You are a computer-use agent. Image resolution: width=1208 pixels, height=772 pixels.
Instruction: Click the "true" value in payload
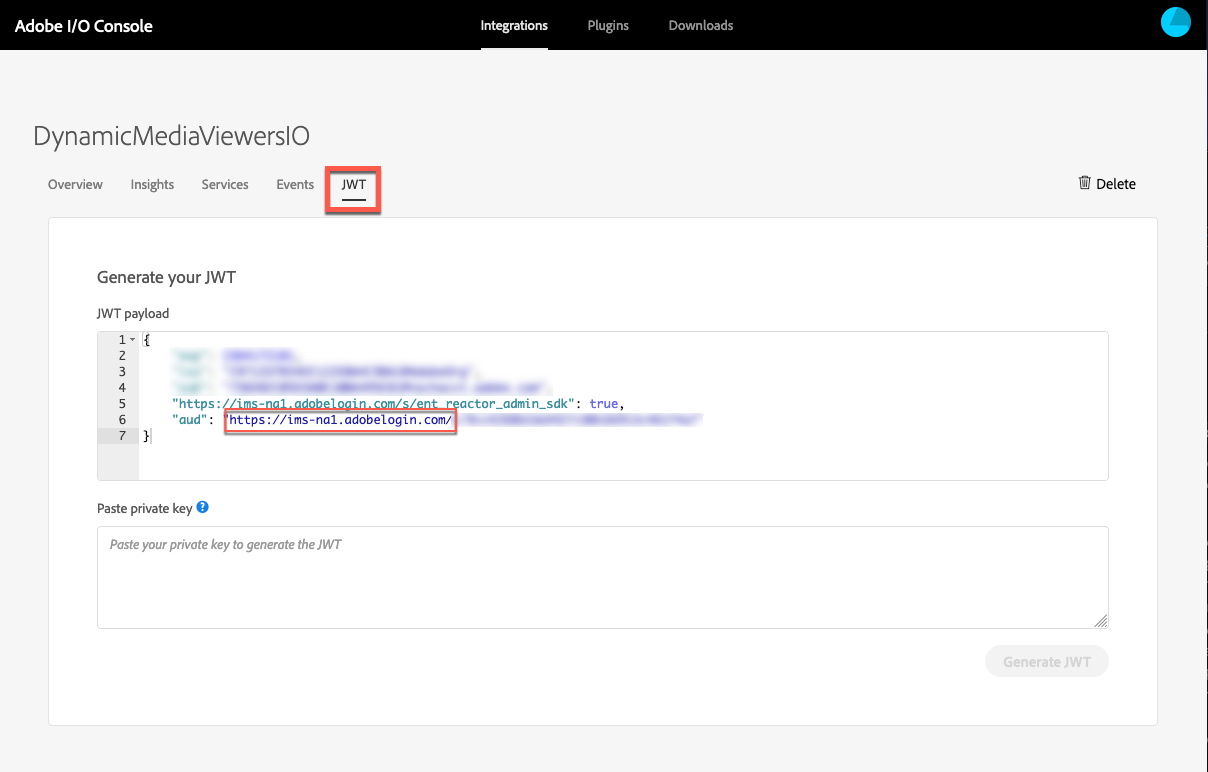point(604,404)
